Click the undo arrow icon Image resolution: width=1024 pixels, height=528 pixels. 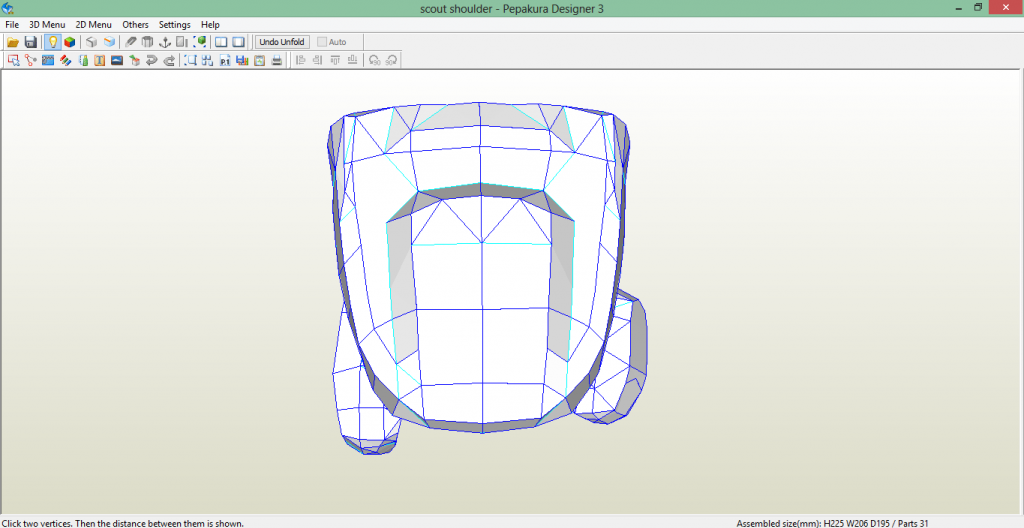pyautogui.click(x=151, y=60)
